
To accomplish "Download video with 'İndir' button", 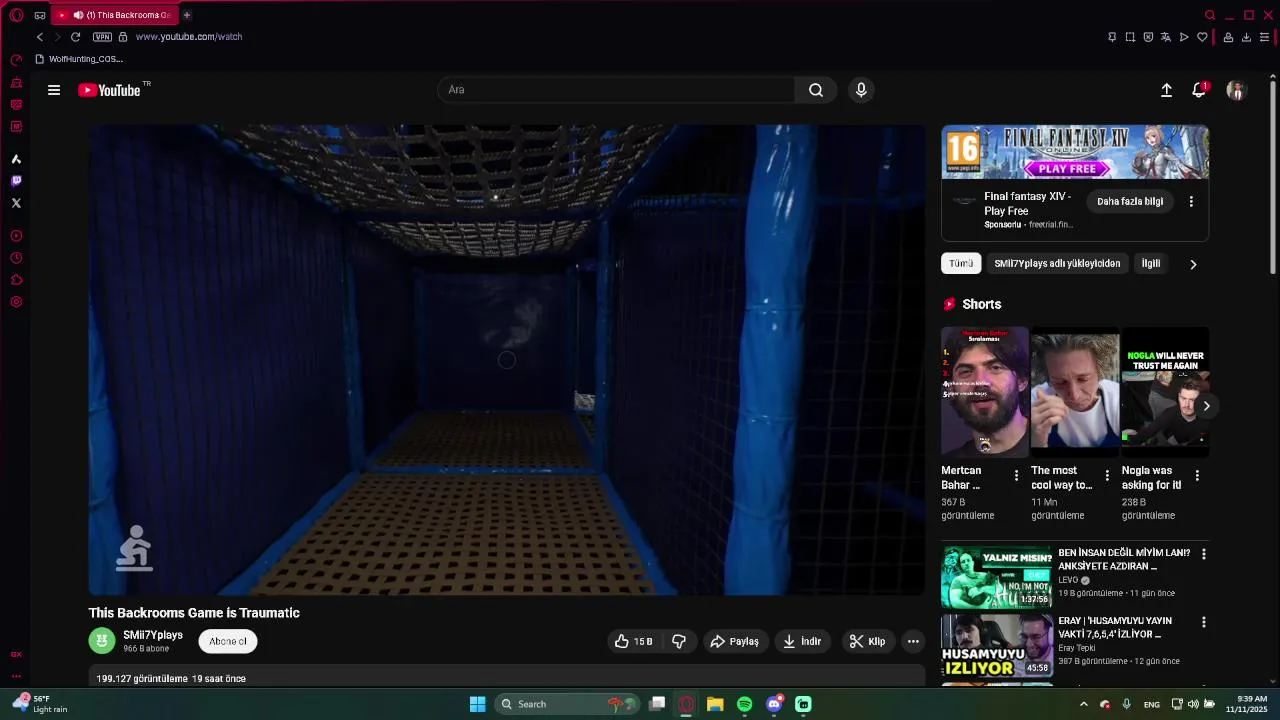I will [x=802, y=641].
